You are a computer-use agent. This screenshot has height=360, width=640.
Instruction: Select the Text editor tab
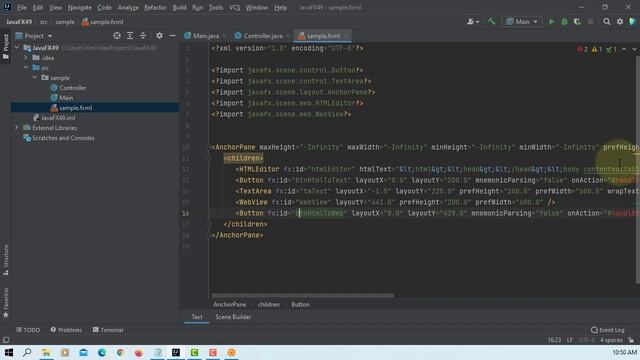point(197,317)
